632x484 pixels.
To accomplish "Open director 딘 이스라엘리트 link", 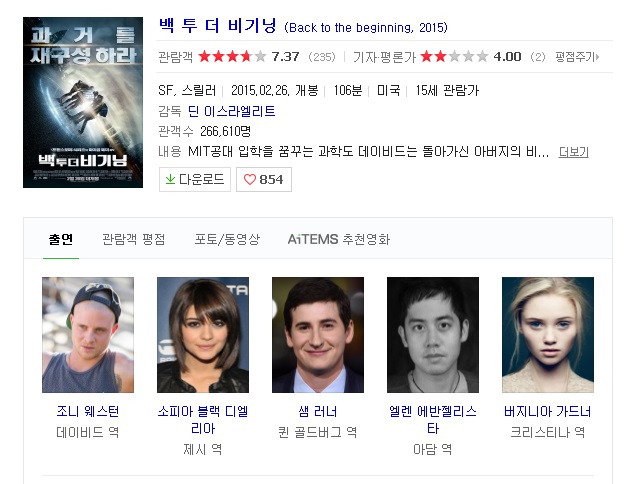I will pyautogui.click(x=231, y=111).
